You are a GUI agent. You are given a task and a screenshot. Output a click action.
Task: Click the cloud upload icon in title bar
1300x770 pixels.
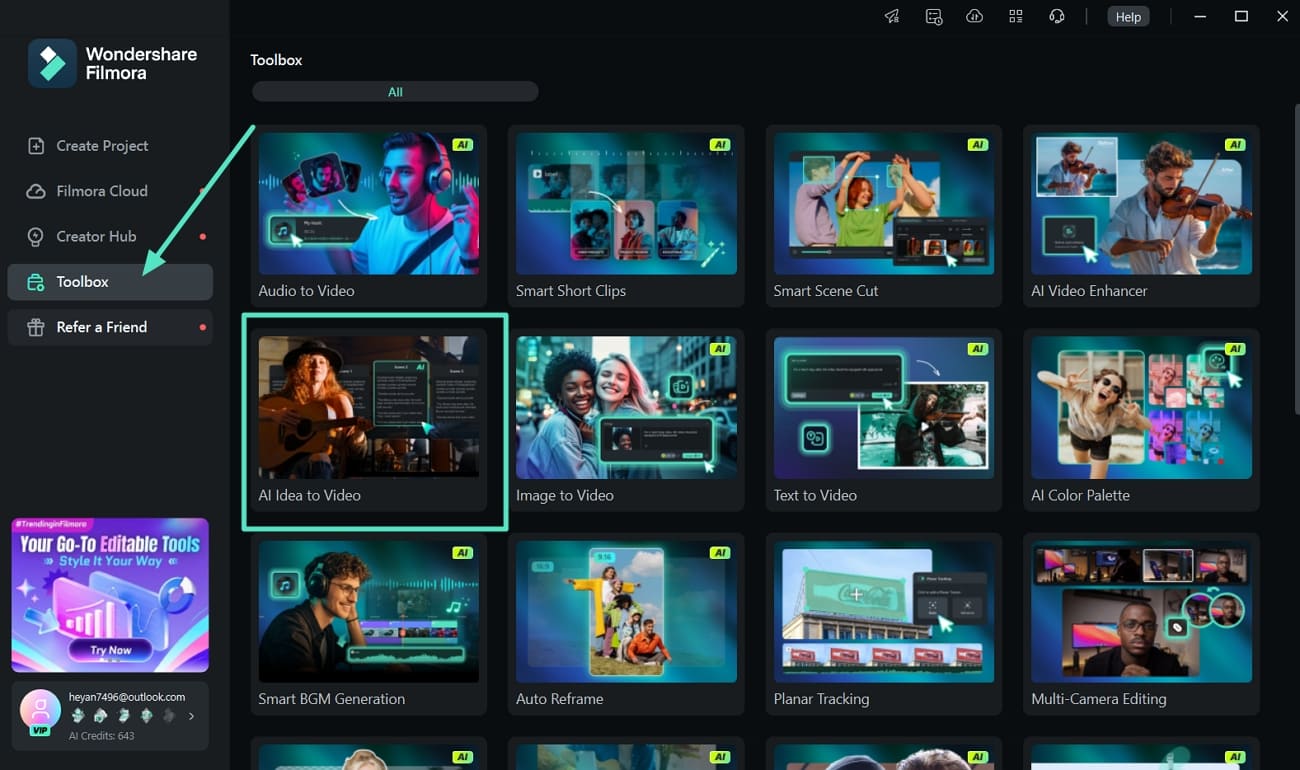975,17
